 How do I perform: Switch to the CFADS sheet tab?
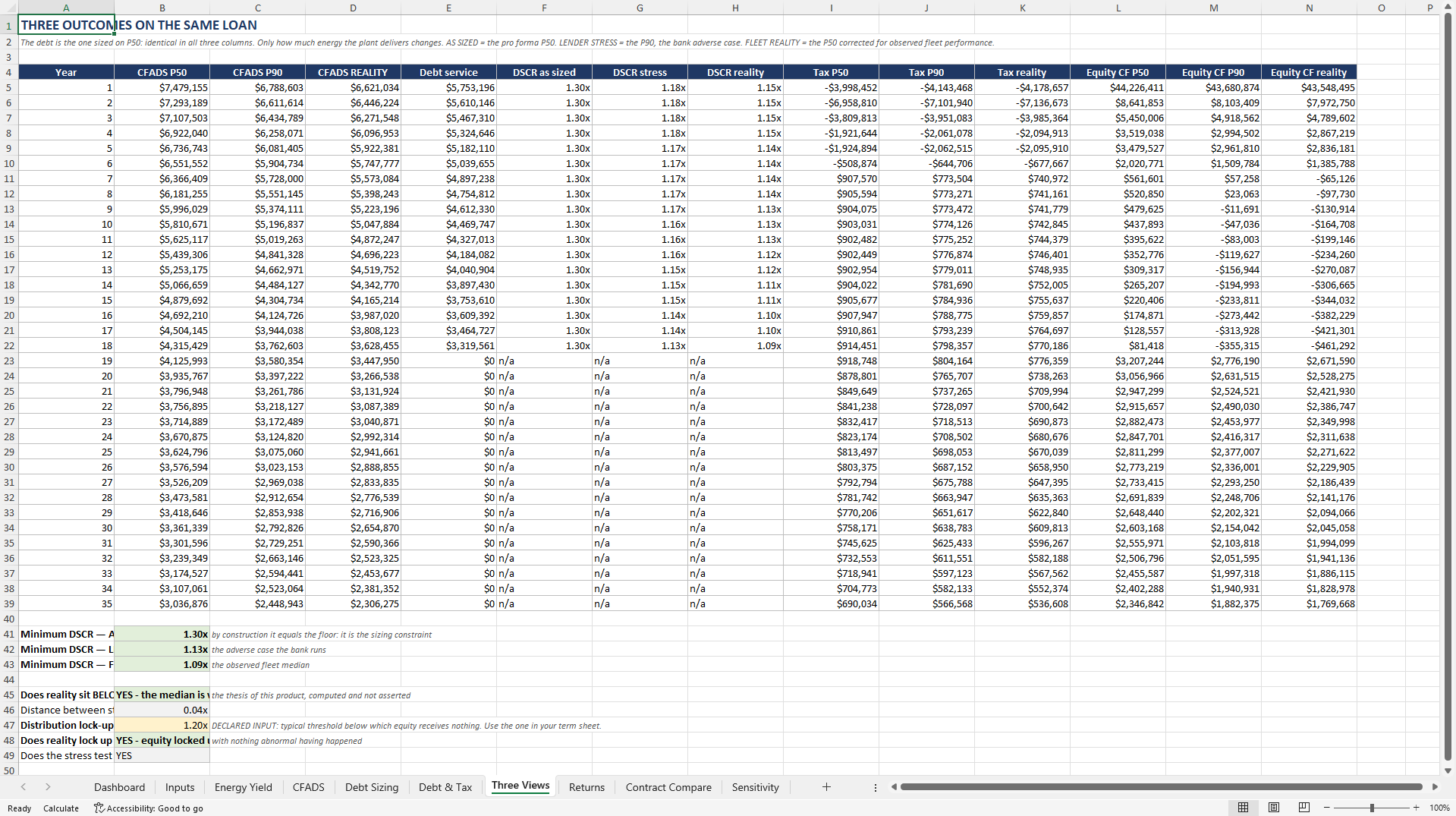pos(308,787)
